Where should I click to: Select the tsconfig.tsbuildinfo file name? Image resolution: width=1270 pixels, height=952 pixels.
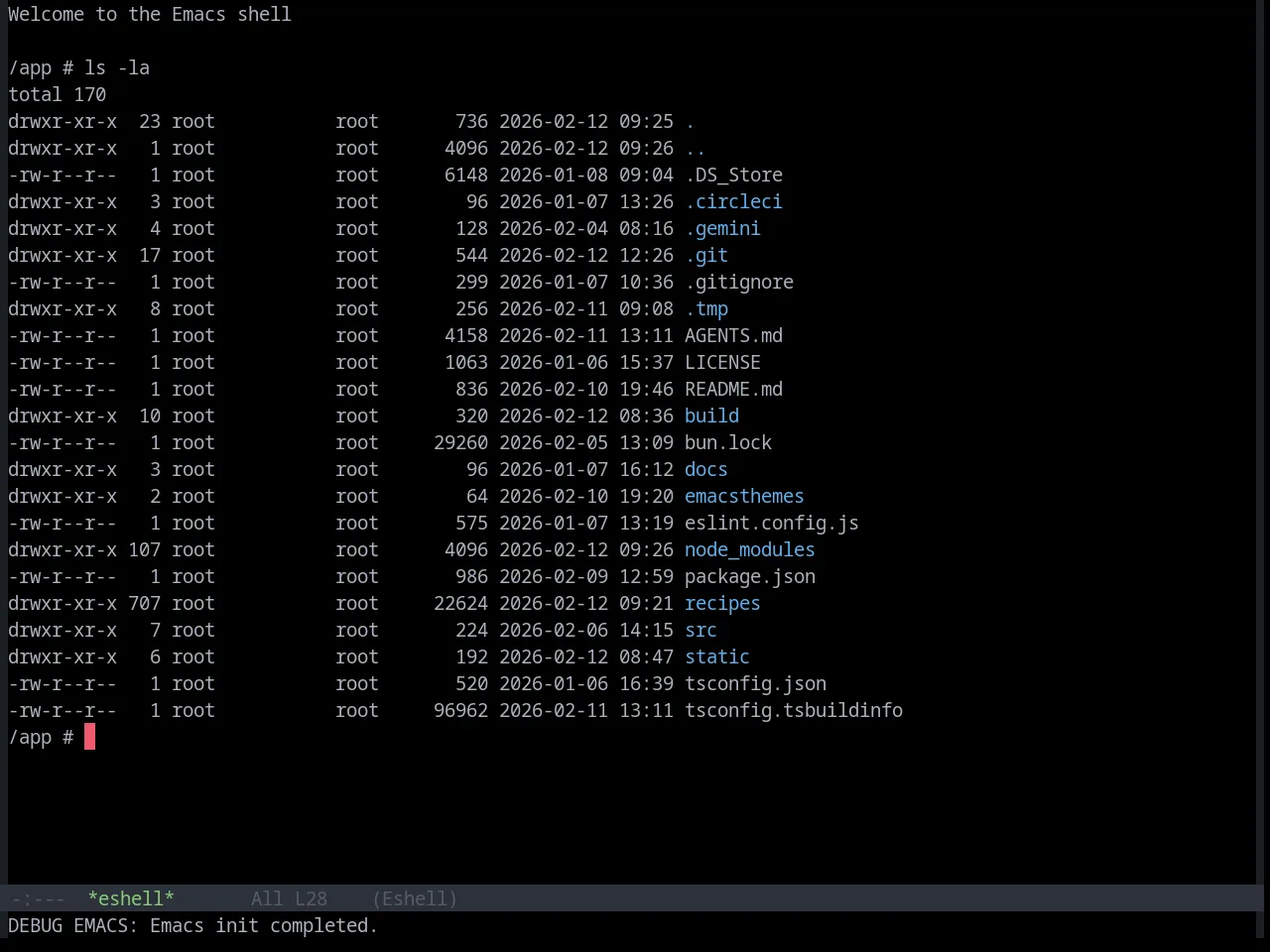[x=794, y=710]
